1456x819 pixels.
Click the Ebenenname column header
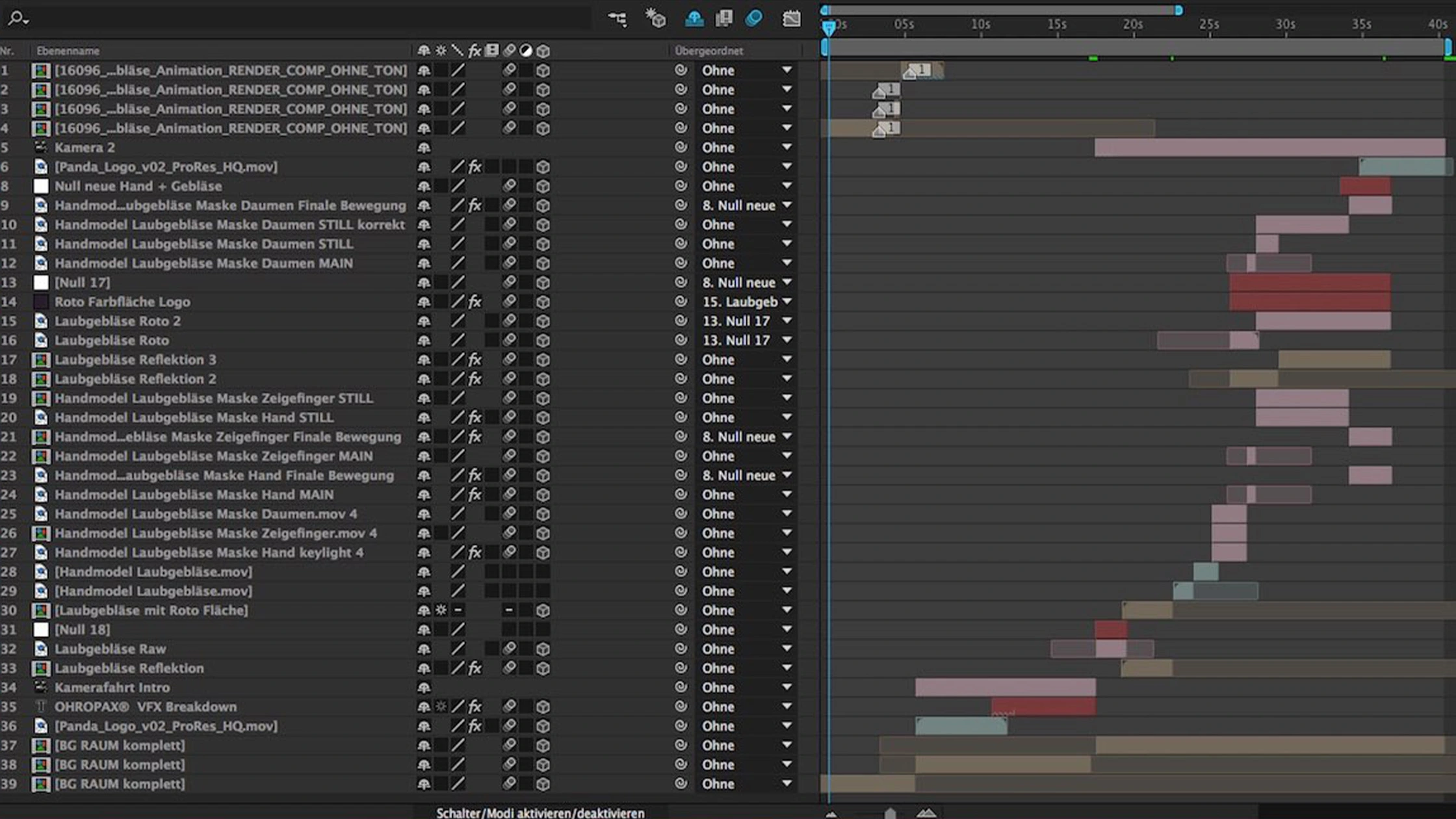point(68,51)
